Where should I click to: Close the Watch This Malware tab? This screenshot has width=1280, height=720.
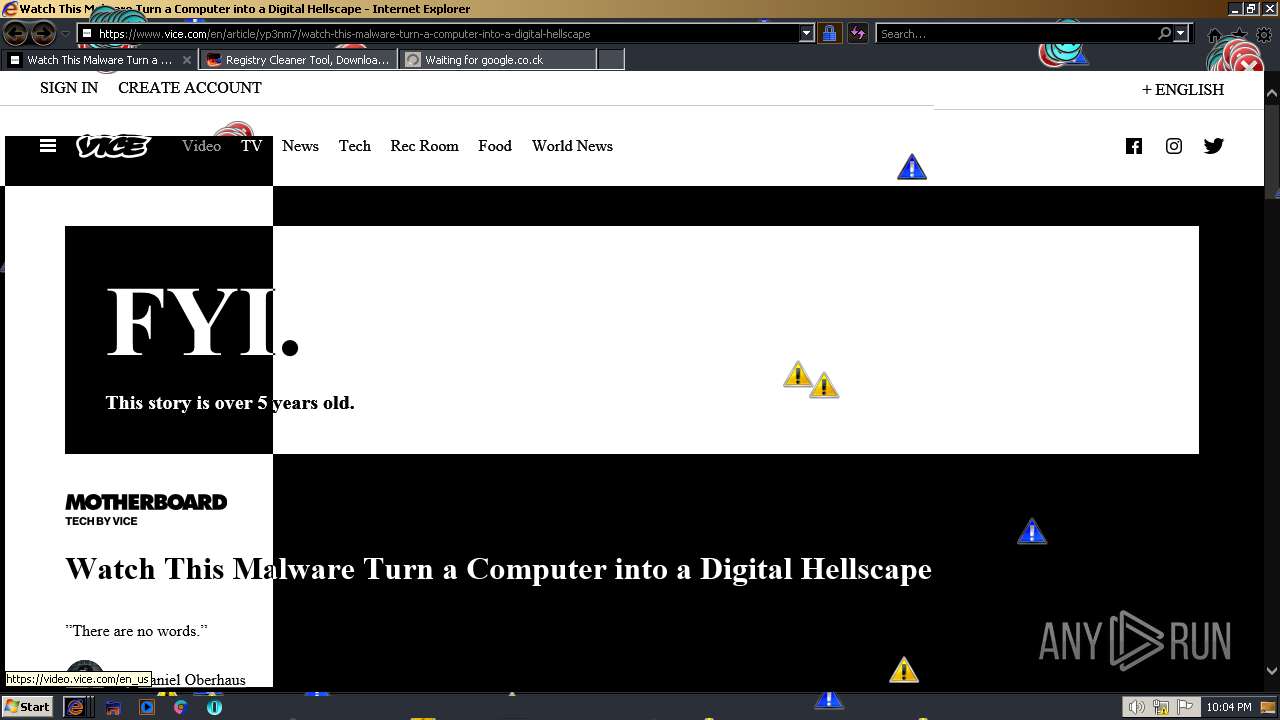186,60
